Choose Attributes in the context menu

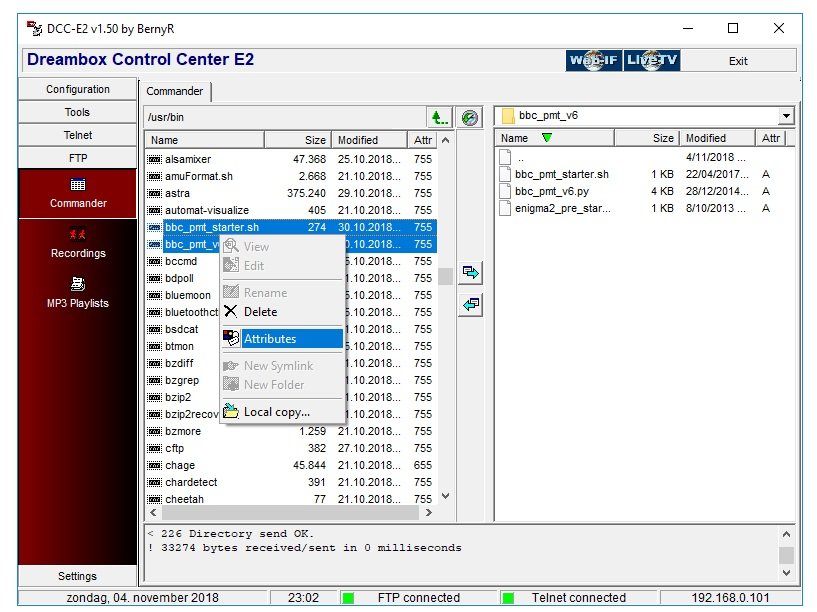tap(283, 339)
